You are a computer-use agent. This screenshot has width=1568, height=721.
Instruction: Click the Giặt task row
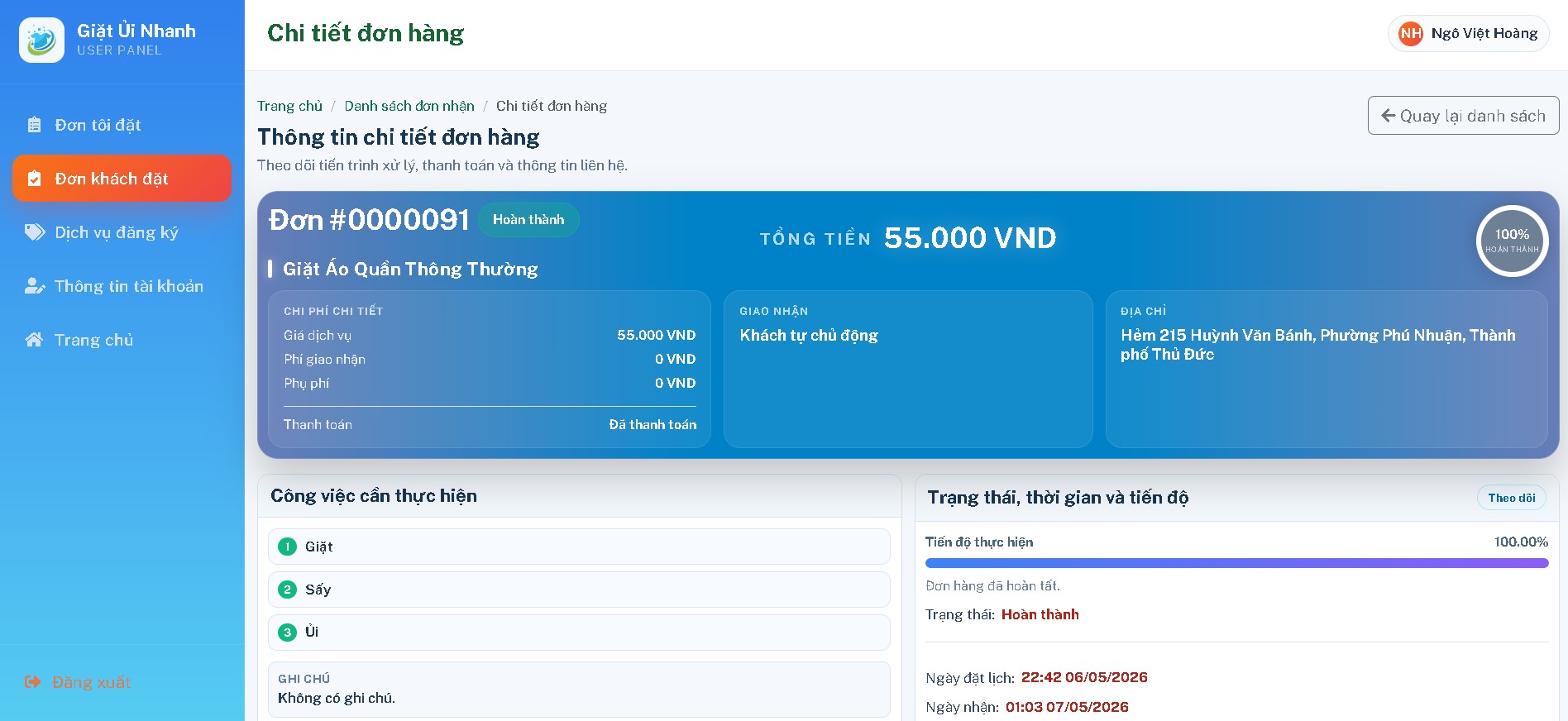click(579, 547)
